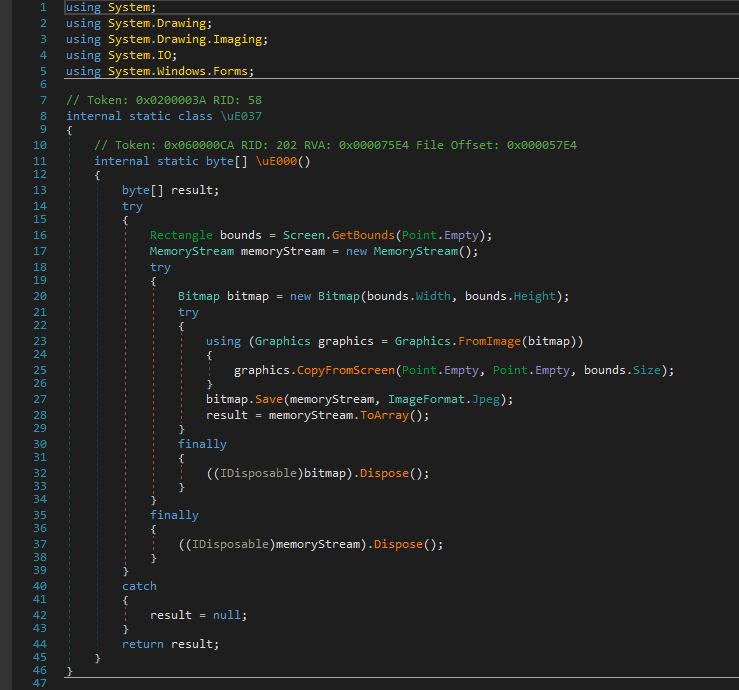Viewport: 739px width, 690px height.
Task: Click the Save call on bitmap
Action: (x=269, y=399)
